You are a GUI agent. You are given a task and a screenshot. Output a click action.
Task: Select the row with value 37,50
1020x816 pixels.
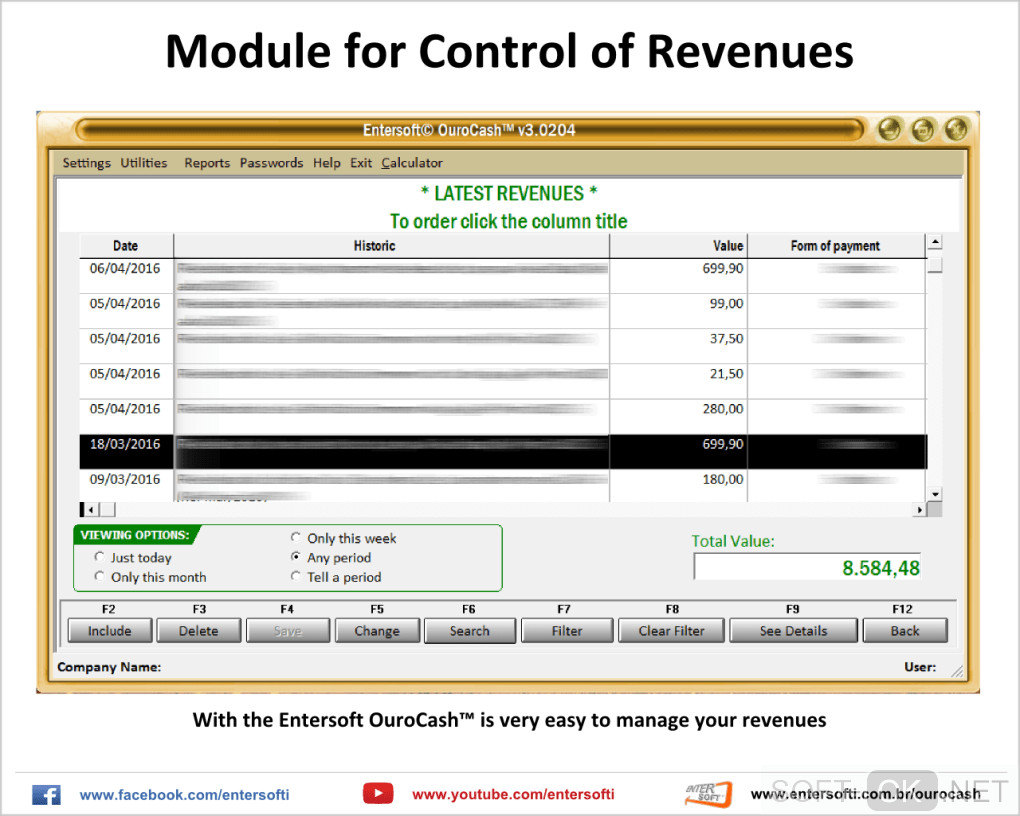(503, 346)
